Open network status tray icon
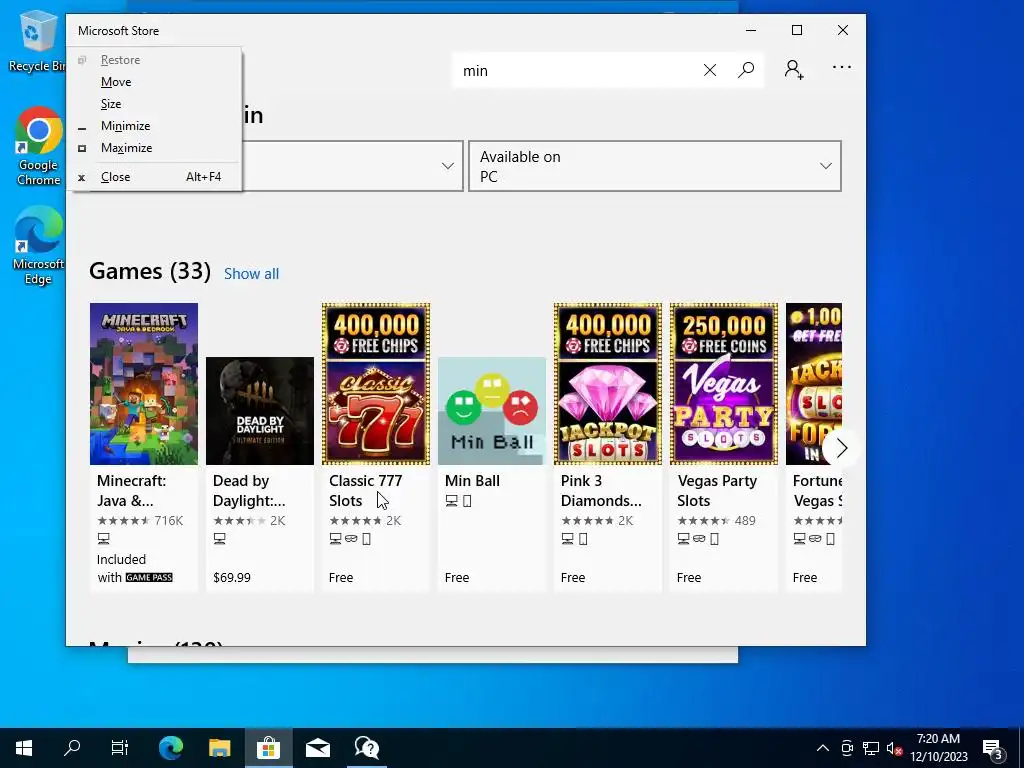Screen dimensions: 1024x768 coord(871,748)
